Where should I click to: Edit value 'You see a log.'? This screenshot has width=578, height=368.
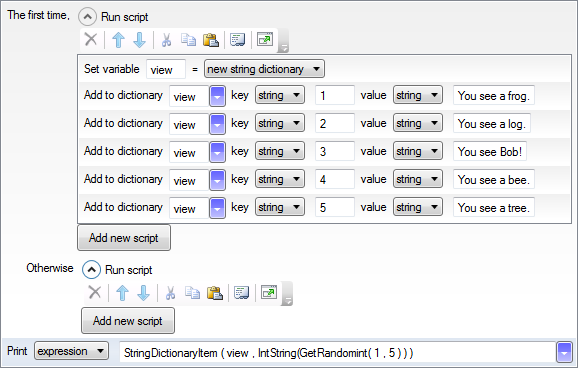(492, 124)
